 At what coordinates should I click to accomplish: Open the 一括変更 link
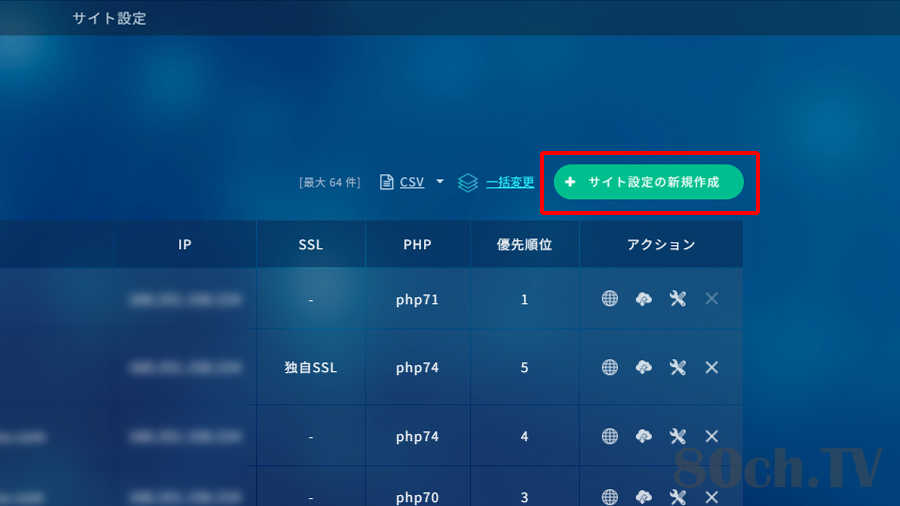click(510, 182)
